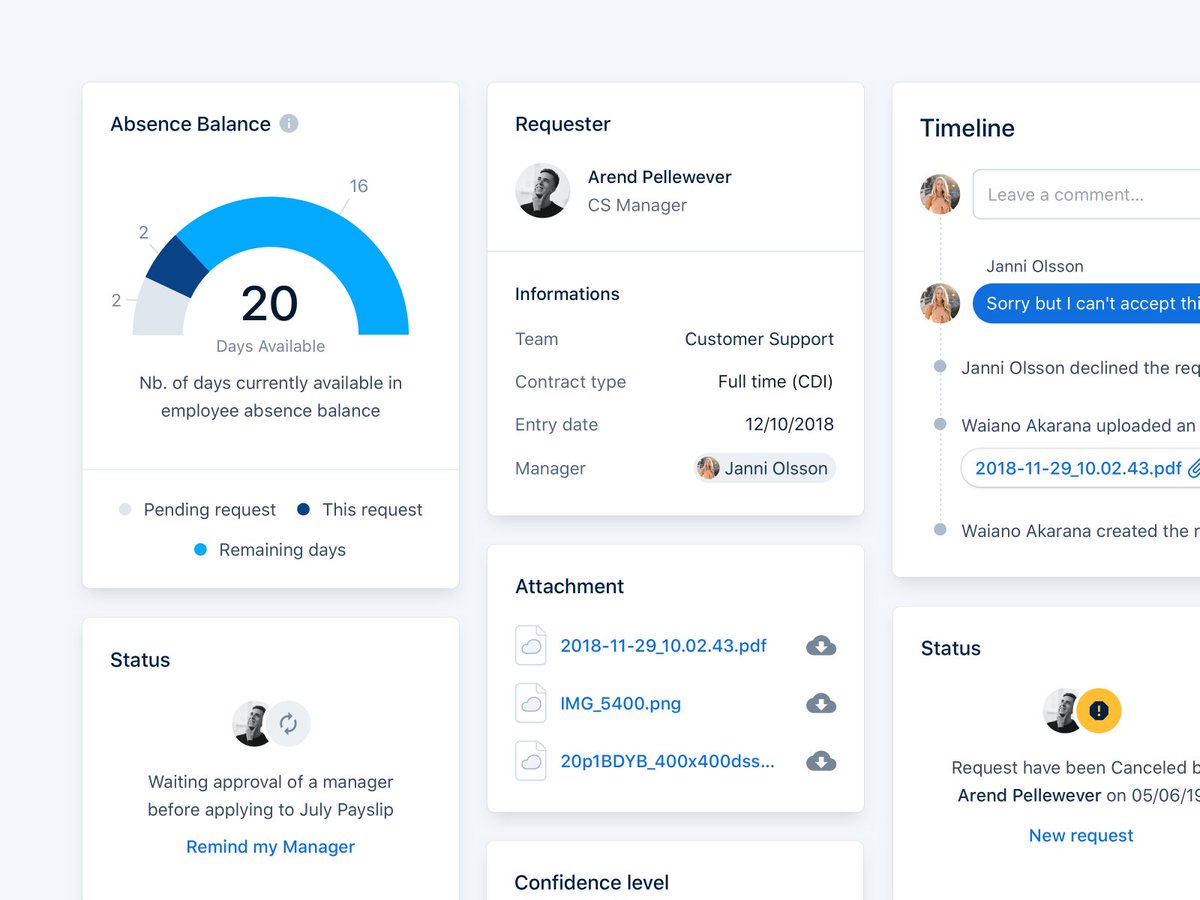Image resolution: width=1200 pixels, height=900 pixels.
Task: Click the file icon next to IMG_5400.png
Action: coord(531,703)
